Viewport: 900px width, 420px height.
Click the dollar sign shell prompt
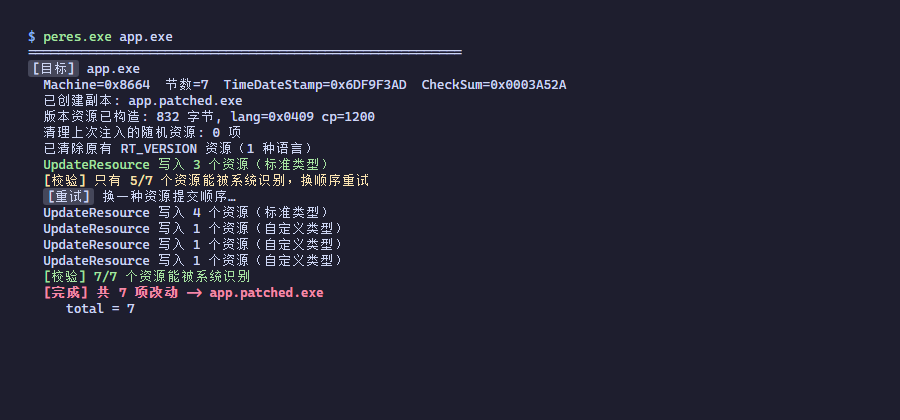(32, 37)
